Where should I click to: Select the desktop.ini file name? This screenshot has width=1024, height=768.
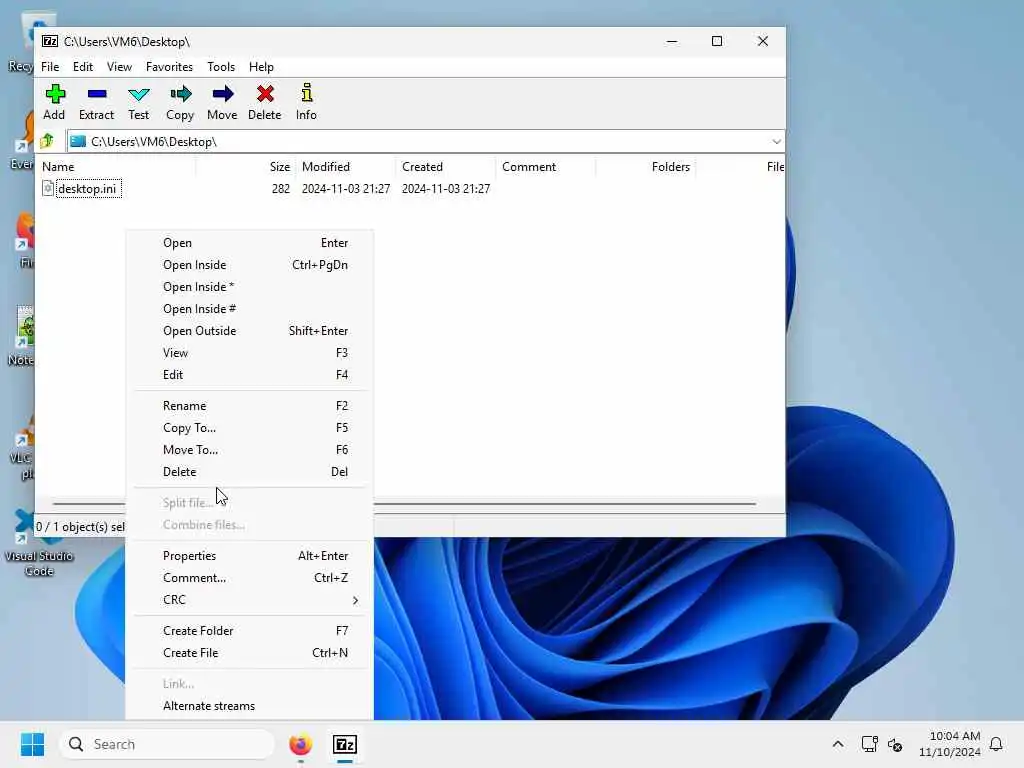[x=88, y=189]
